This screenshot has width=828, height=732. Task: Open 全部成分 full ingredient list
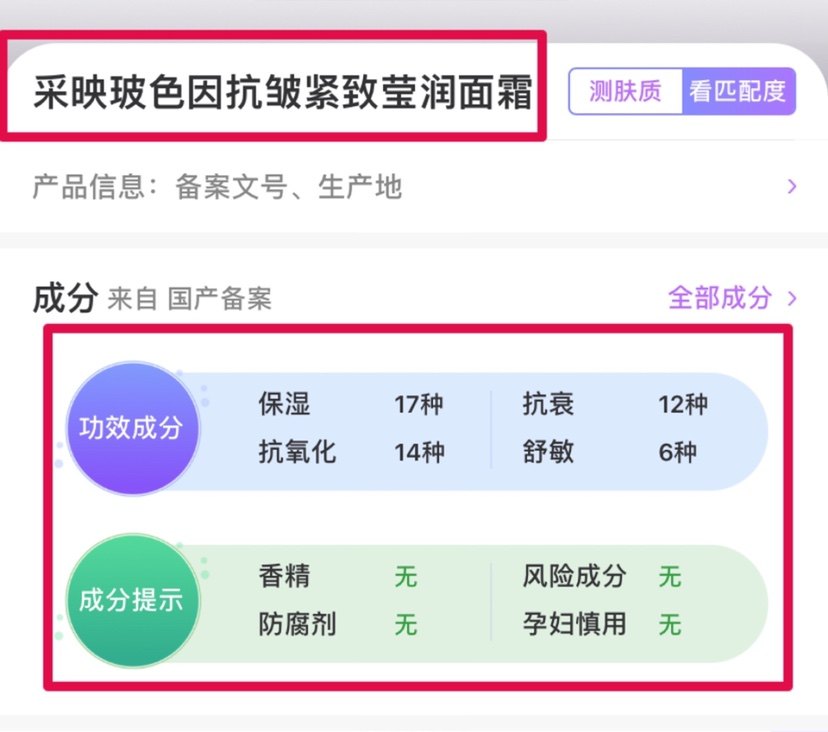(720, 298)
